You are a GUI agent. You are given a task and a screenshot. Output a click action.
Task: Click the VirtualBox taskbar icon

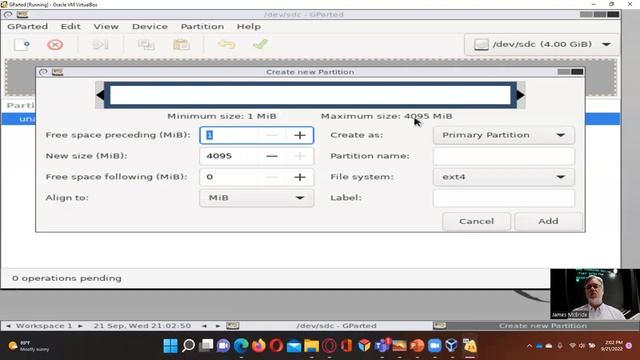(452, 346)
